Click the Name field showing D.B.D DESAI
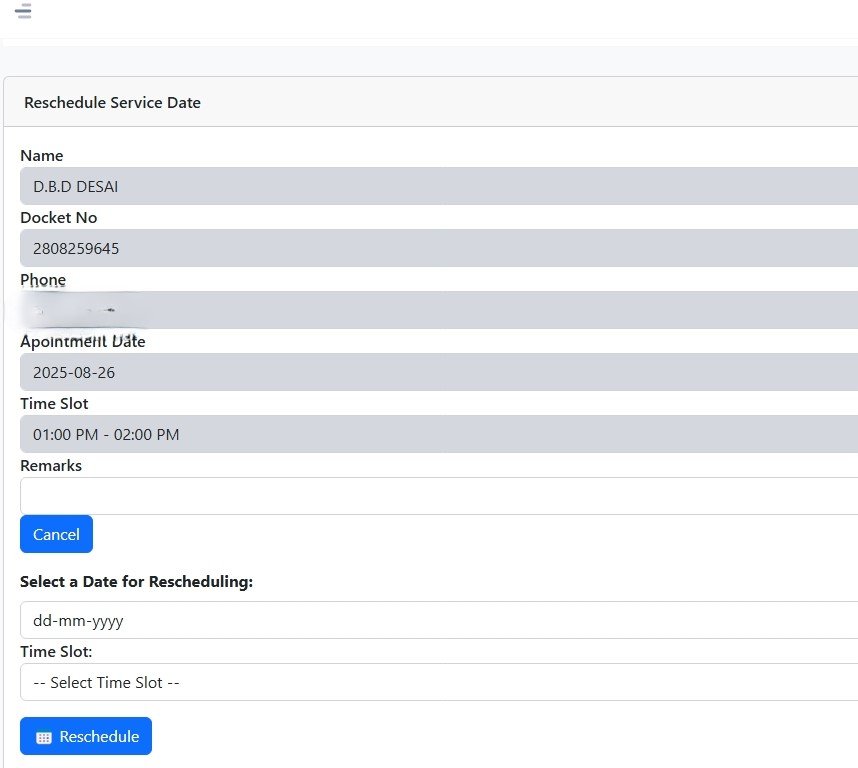This screenshot has width=858, height=768. coord(438,186)
